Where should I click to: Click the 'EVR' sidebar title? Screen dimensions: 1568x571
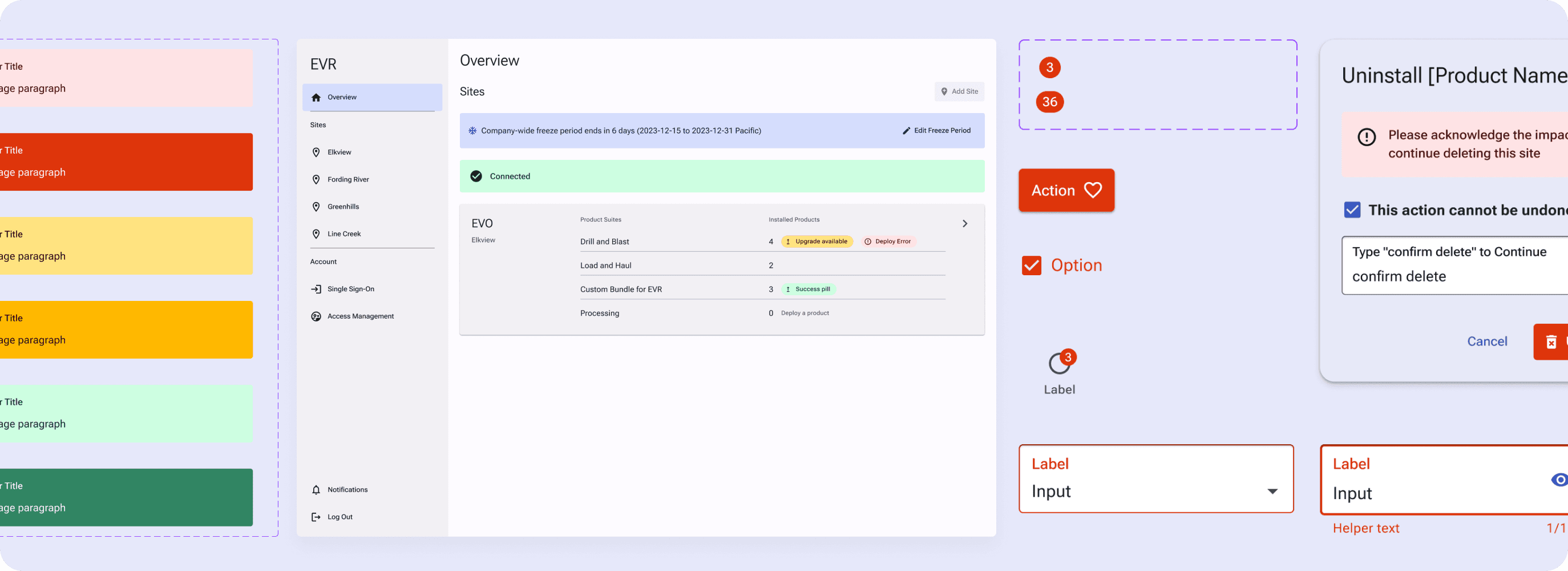click(323, 64)
